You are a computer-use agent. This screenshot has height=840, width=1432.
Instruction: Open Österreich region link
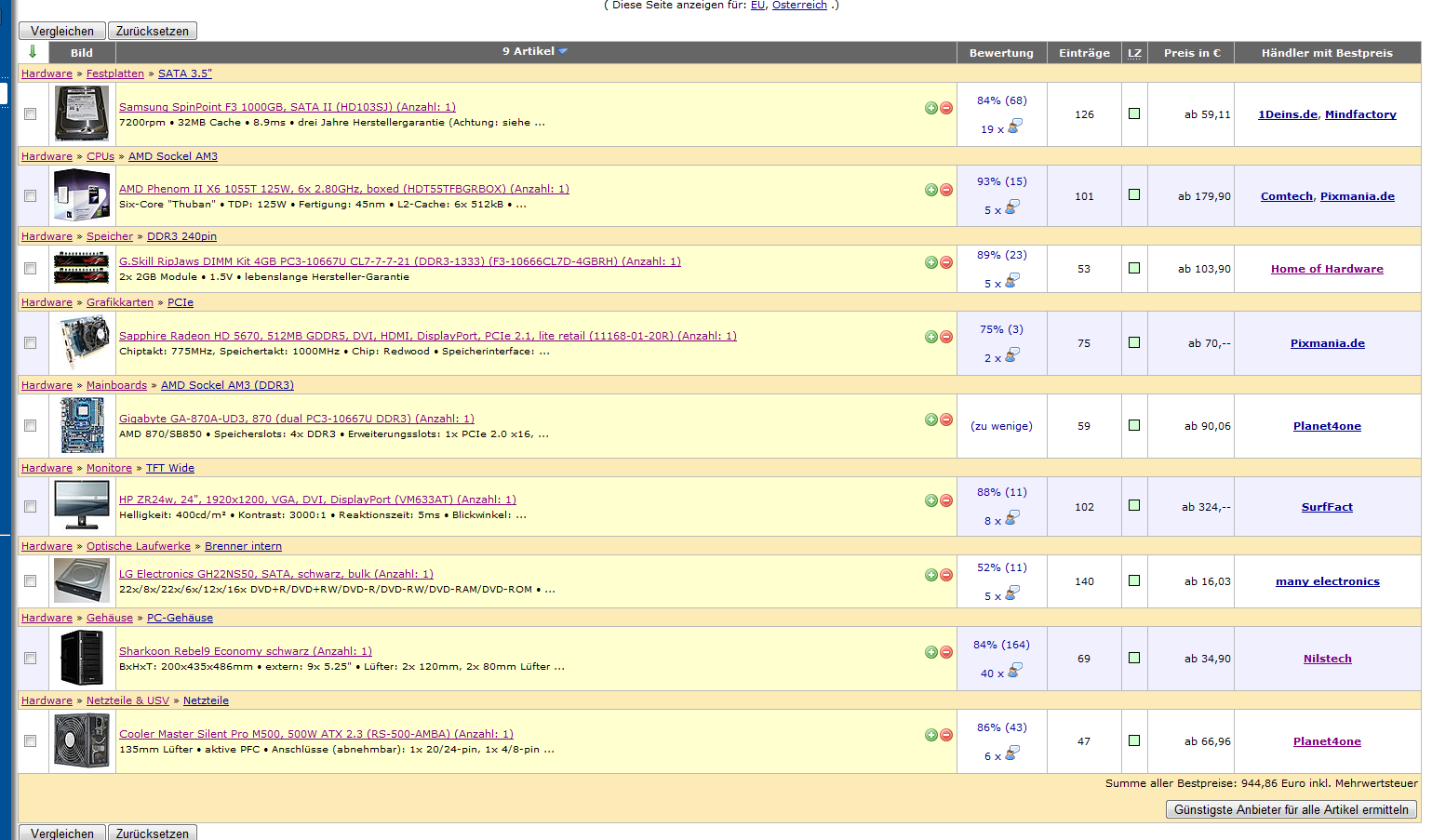pyautogui.click(x=799, y=5)
